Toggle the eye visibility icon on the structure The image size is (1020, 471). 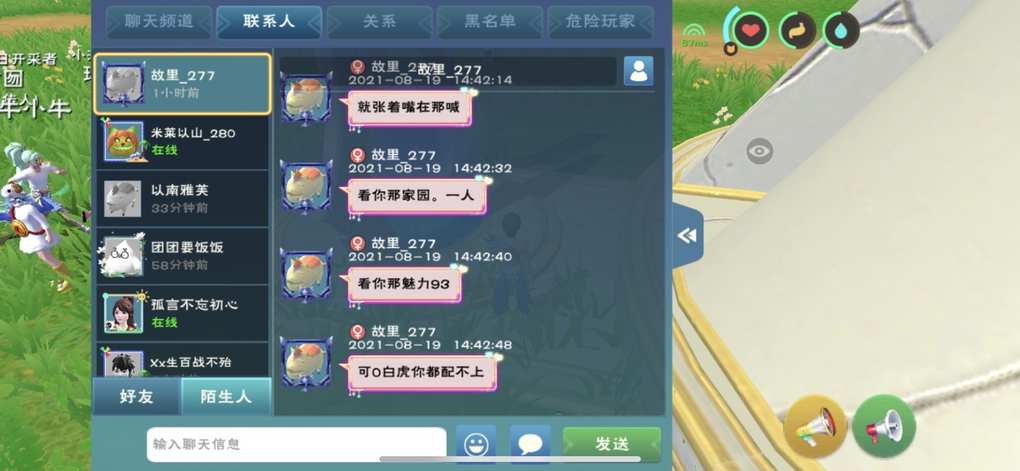coord(759,151)
